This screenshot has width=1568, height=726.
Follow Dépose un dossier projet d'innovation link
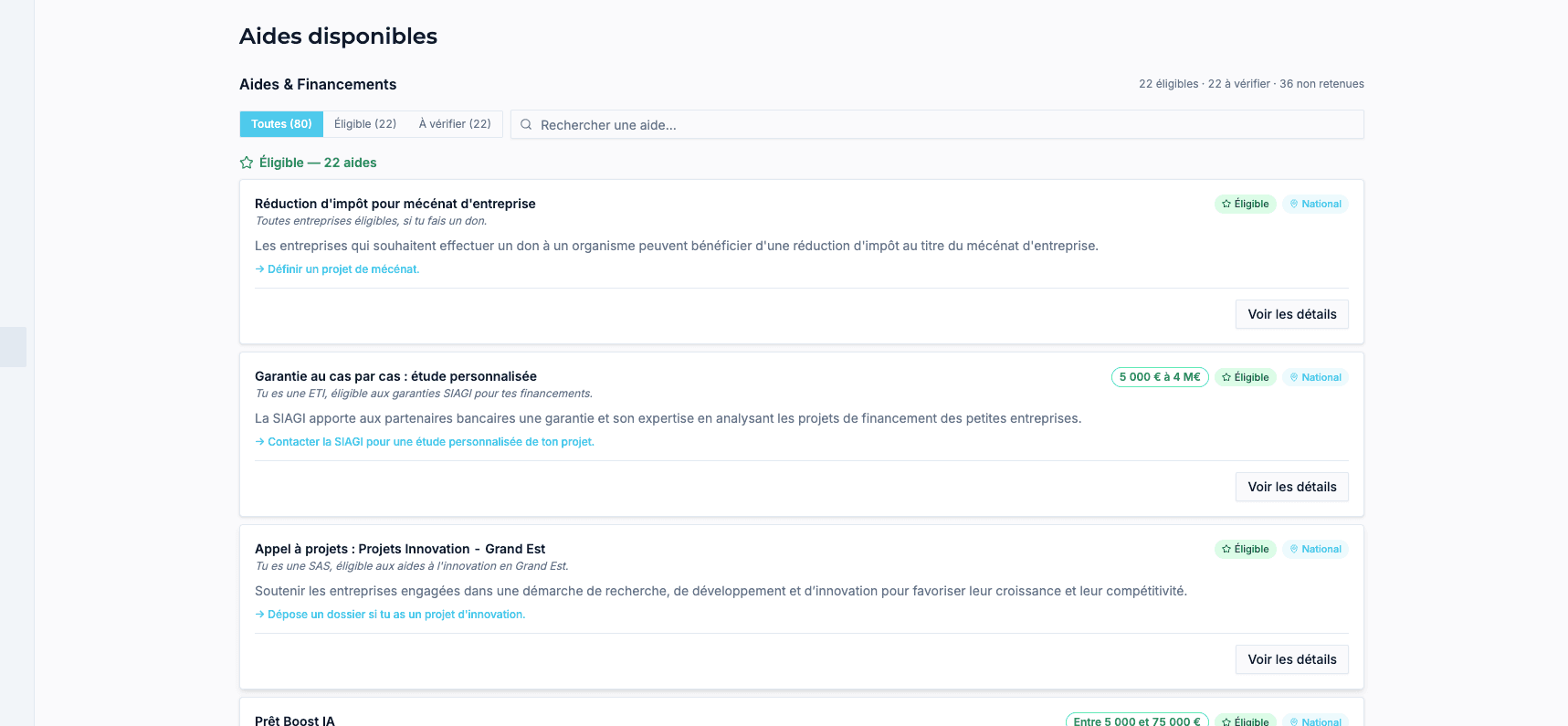point(390,615)
